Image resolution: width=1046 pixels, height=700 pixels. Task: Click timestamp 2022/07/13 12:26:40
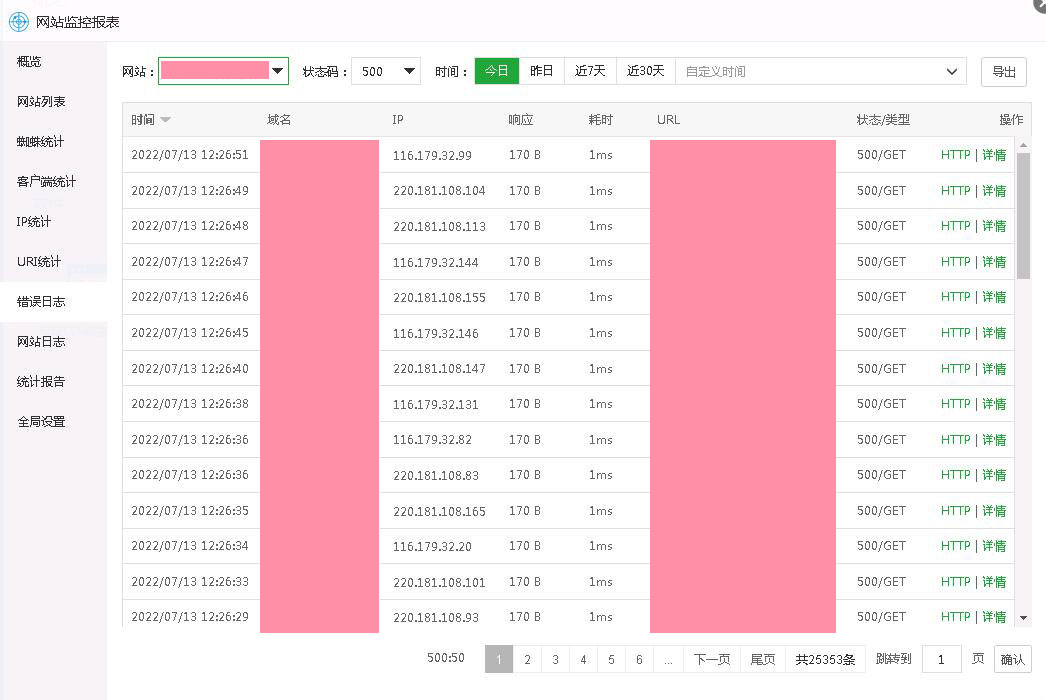[x=190, y=368]
